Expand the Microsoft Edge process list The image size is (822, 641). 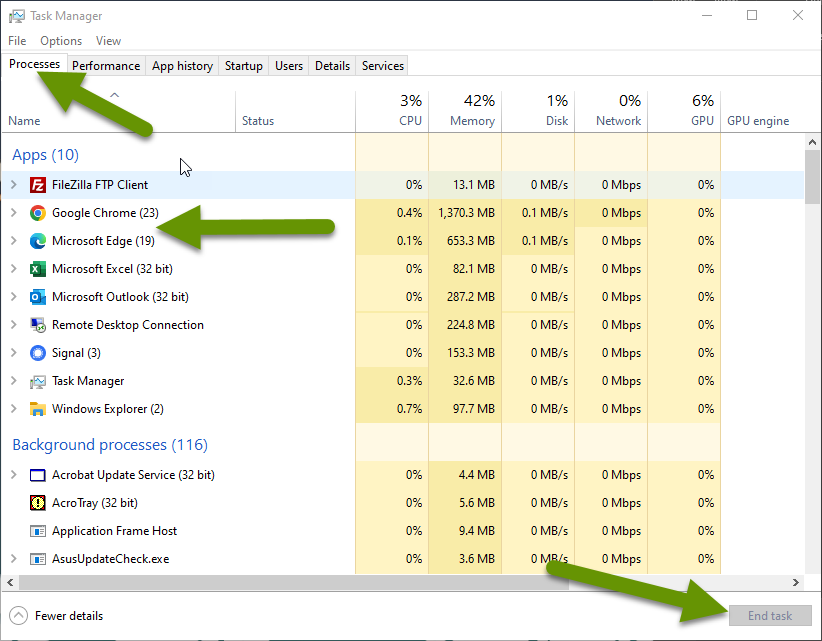(13, 241)
